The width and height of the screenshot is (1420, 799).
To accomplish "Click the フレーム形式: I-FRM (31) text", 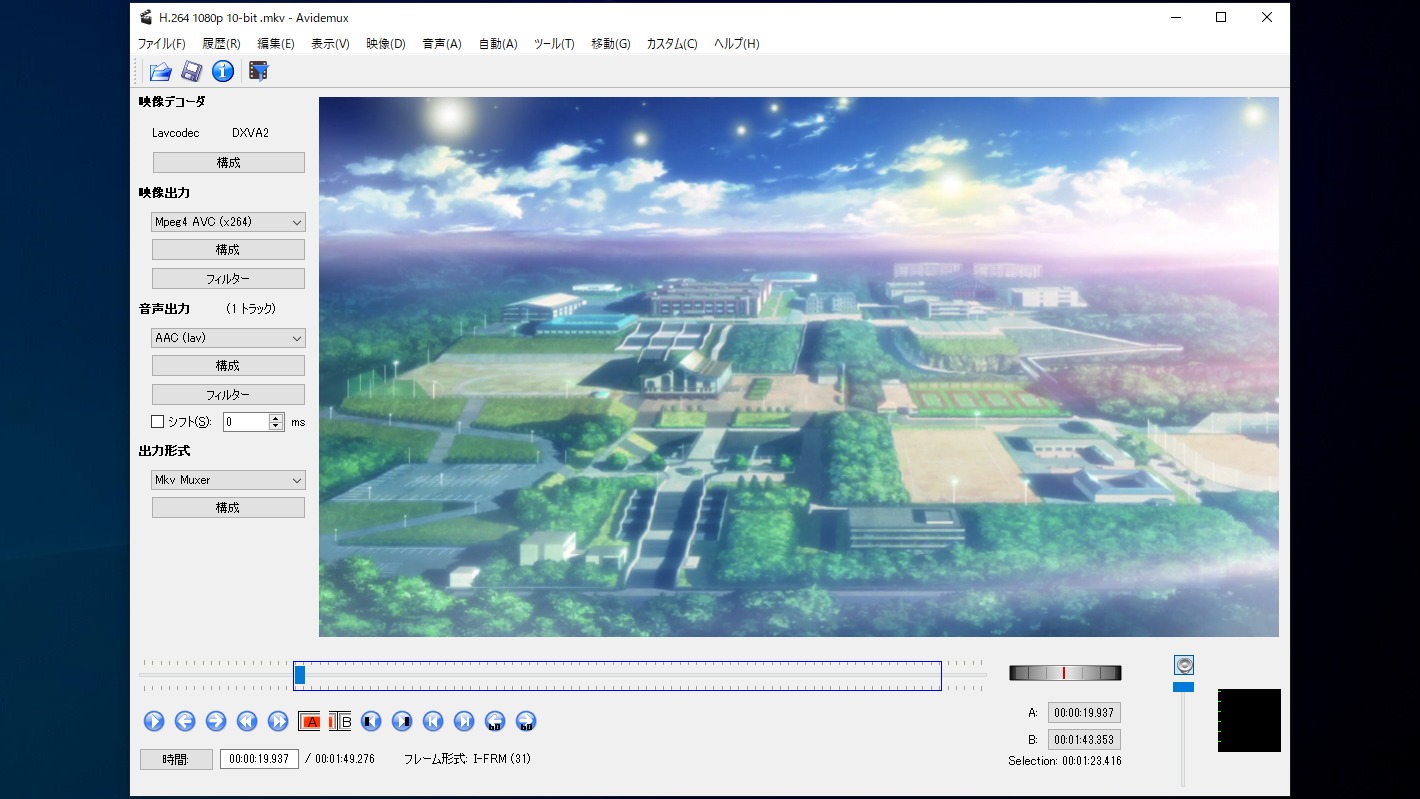I will point(467,759).
